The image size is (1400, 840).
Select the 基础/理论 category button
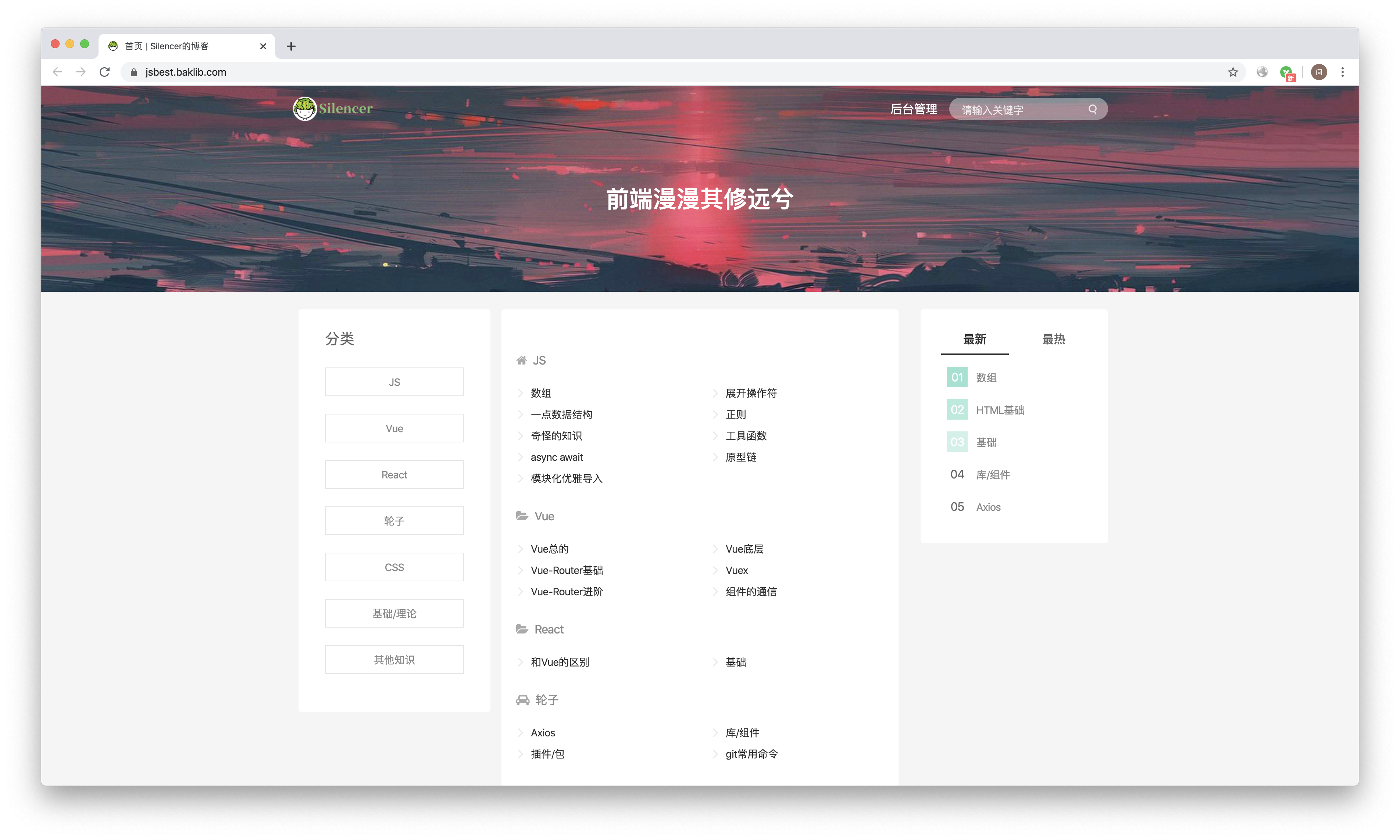394,614
